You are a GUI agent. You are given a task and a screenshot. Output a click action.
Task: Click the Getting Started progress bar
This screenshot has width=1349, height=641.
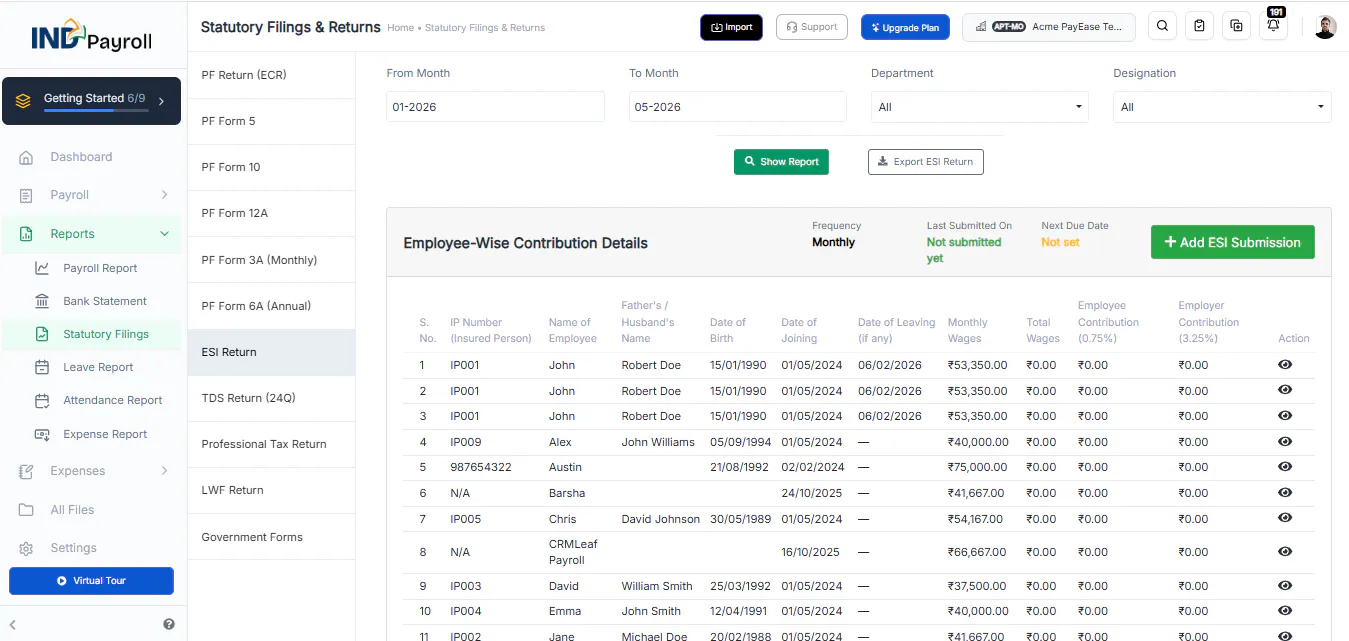[96, 110]
